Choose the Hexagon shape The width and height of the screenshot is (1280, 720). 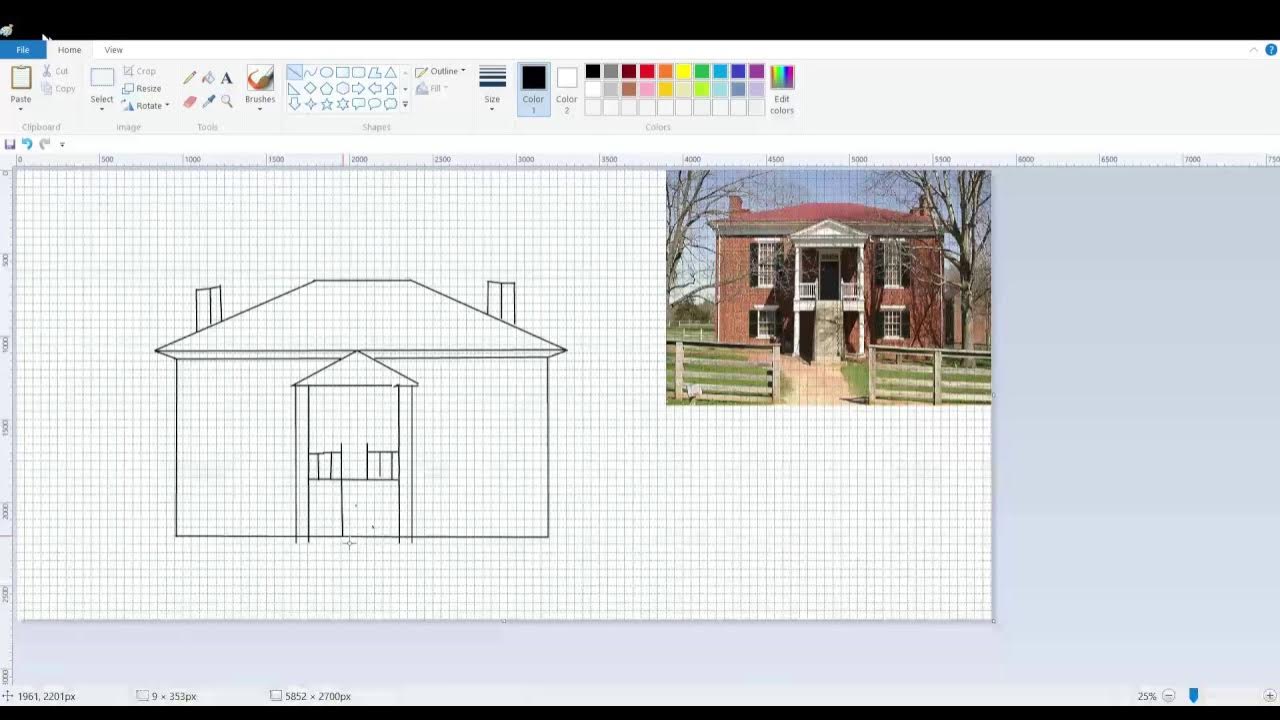click(342, 88)
